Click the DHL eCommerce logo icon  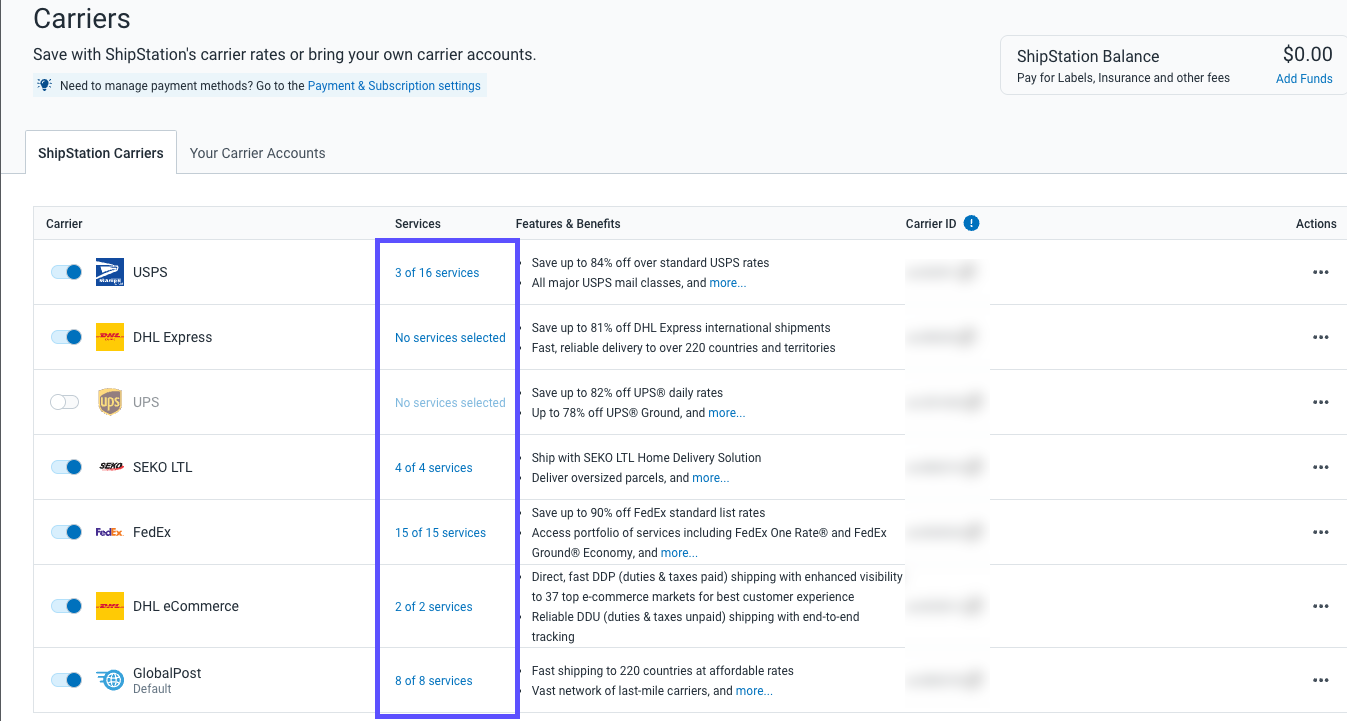(x=109, y=606)
